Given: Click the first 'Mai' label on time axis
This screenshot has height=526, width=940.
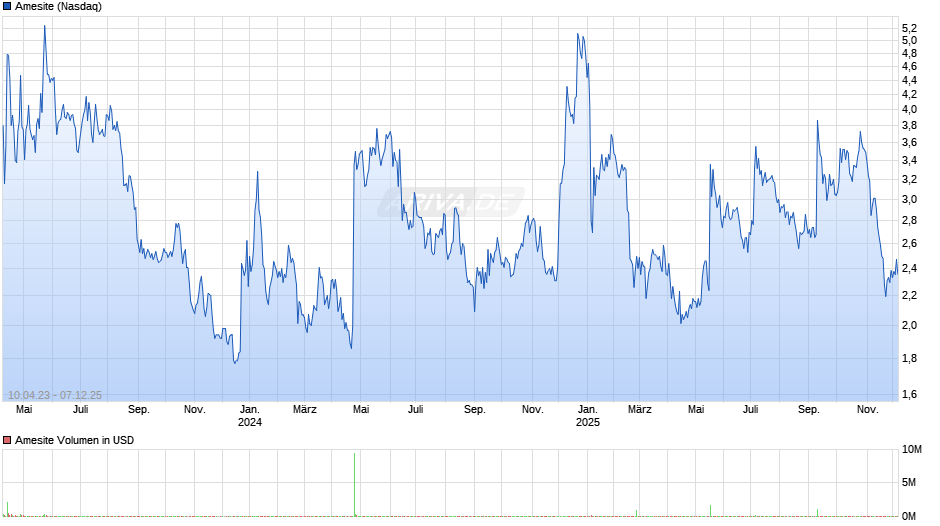Looking at the screenshot, I should tap(24, 410).
